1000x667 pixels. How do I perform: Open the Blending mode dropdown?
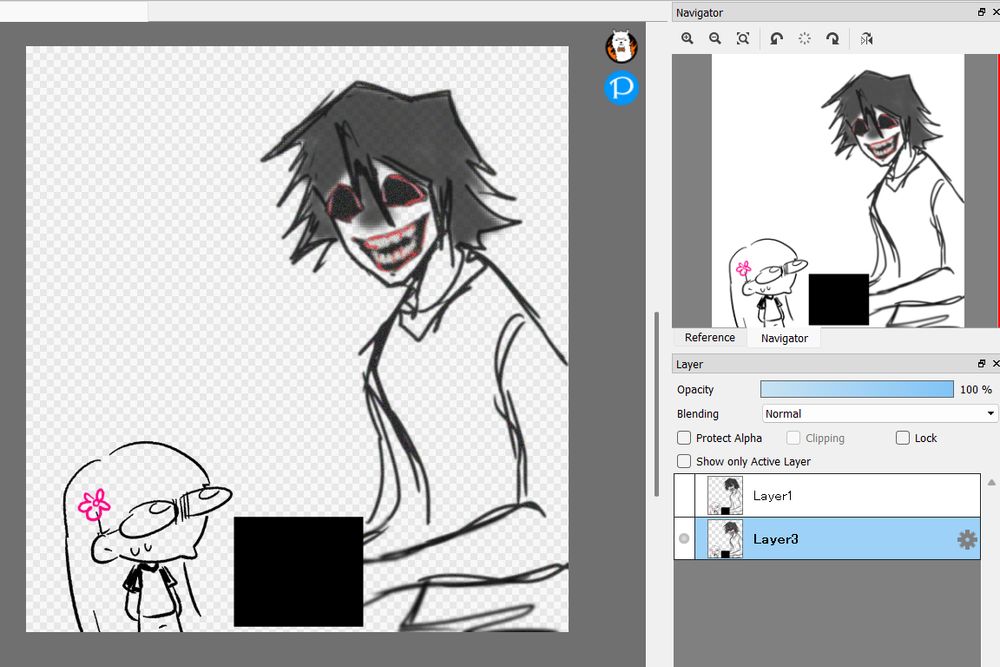point(879,414)
